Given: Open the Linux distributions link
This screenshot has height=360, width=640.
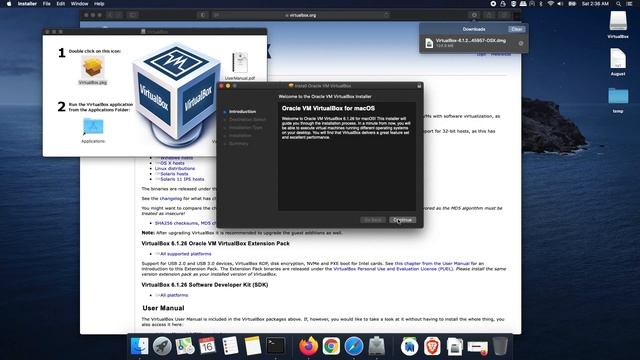Looking at the screenshot, I should coord(175,168).
